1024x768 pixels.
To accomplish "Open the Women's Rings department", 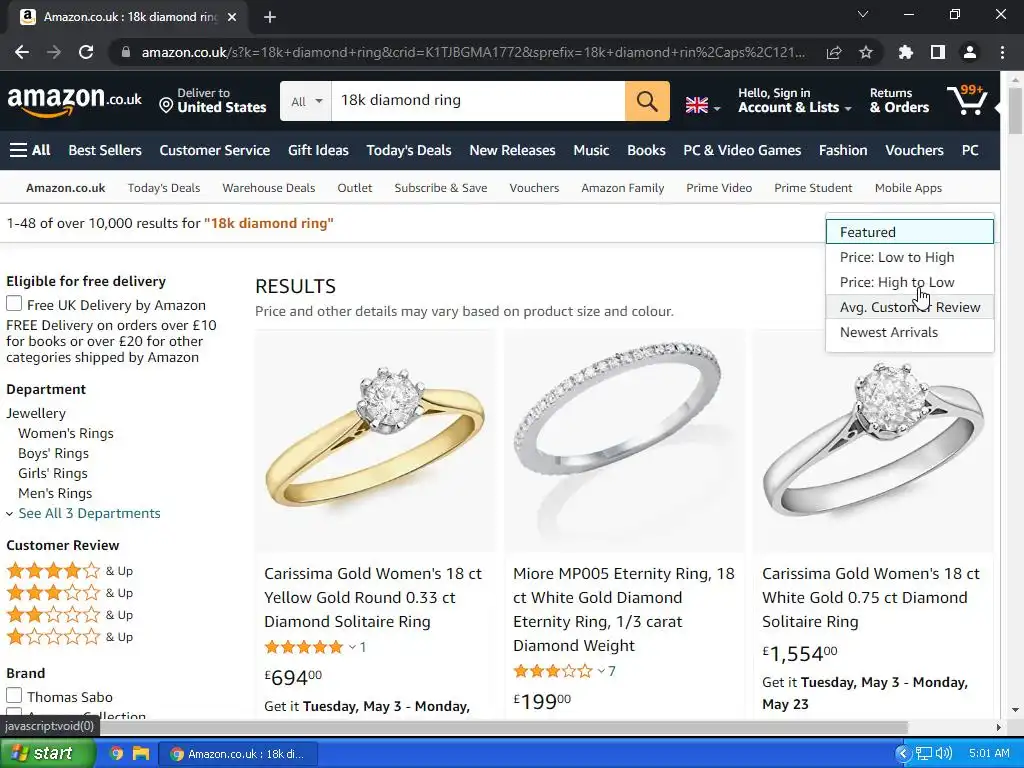I will [65, 433].
